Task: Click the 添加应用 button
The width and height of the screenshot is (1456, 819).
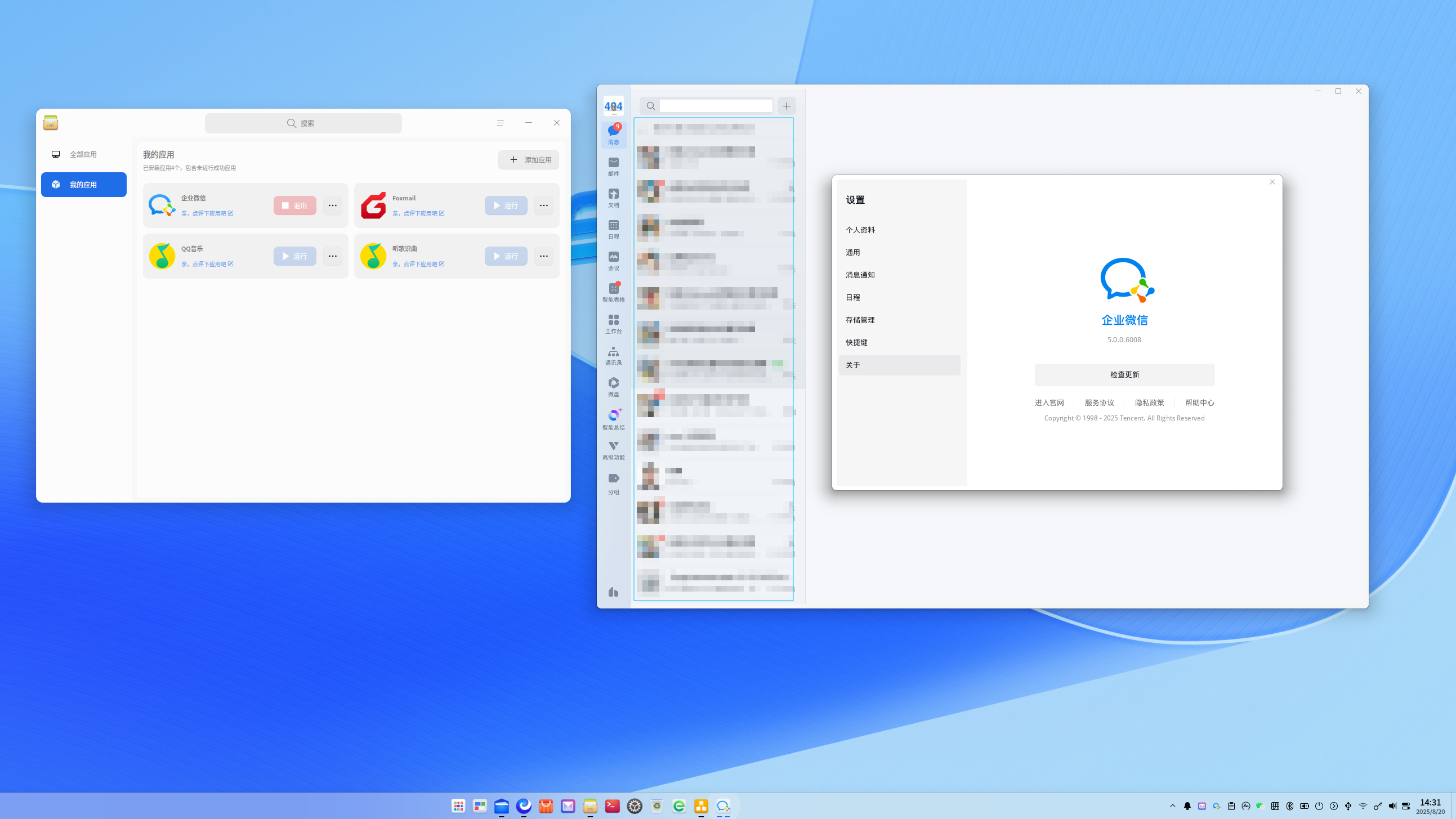Action: [x=529, y=160]
